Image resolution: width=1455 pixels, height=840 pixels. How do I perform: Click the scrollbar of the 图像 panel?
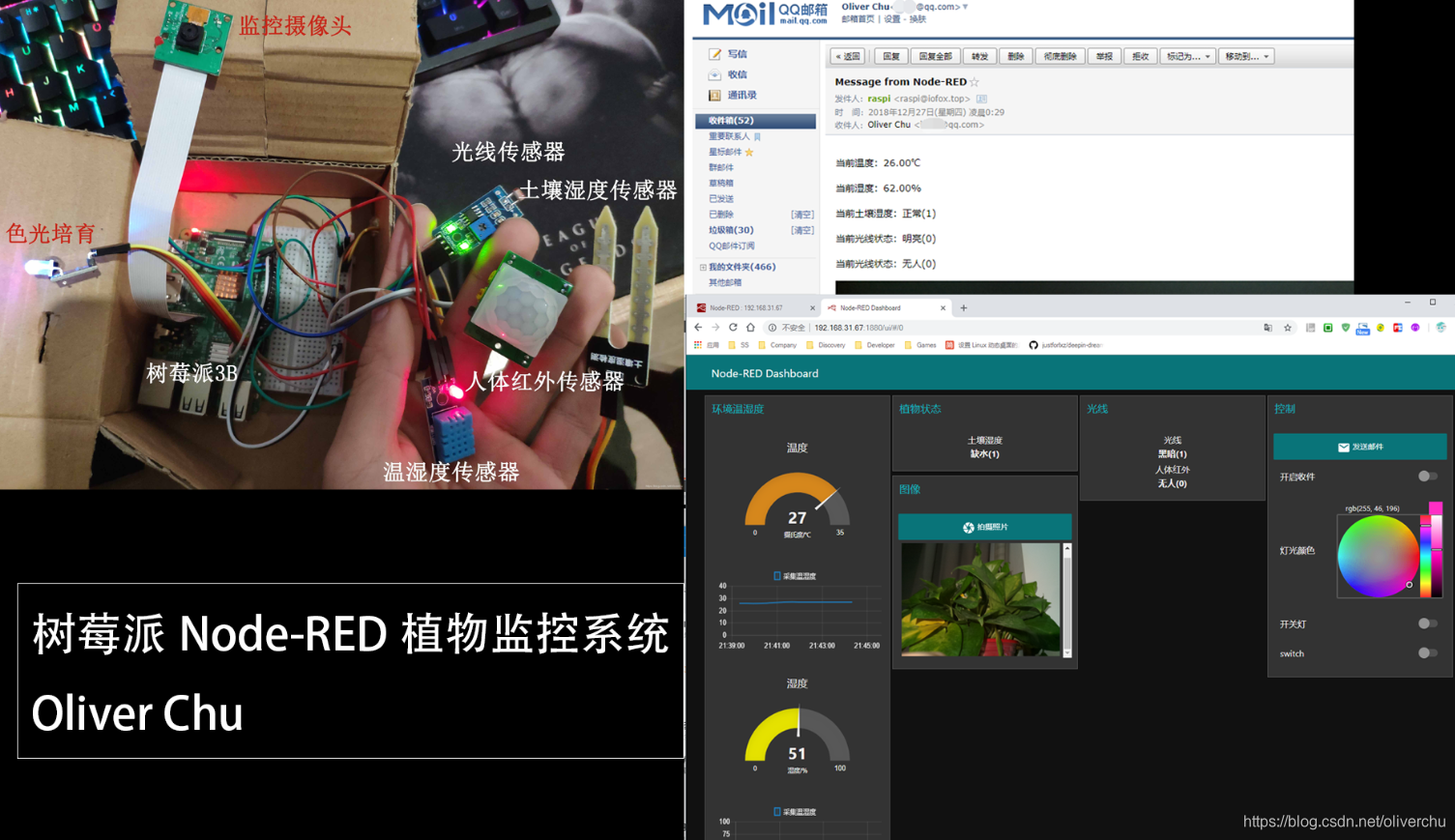(x=1067, y=600)
